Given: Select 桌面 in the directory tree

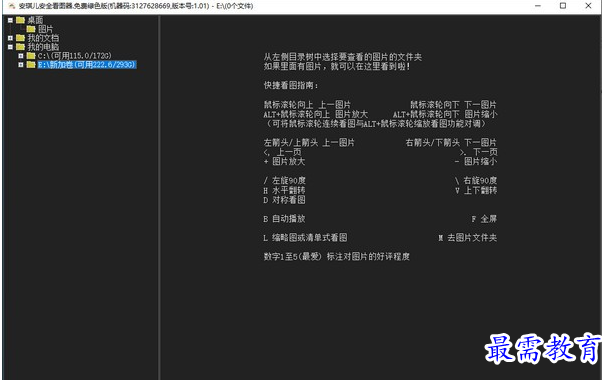Looking at the screenshot, I should tap(35, 20).
